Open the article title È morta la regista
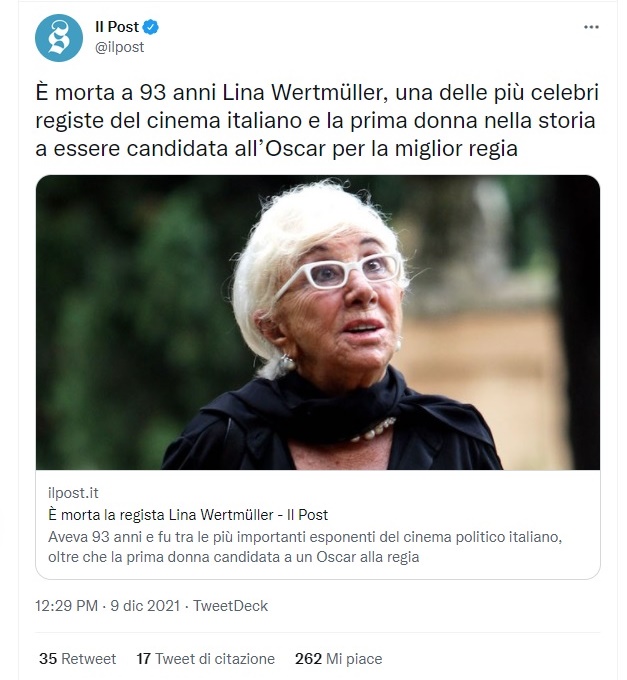This screenshot has width=627, height=680. point(188,515)
